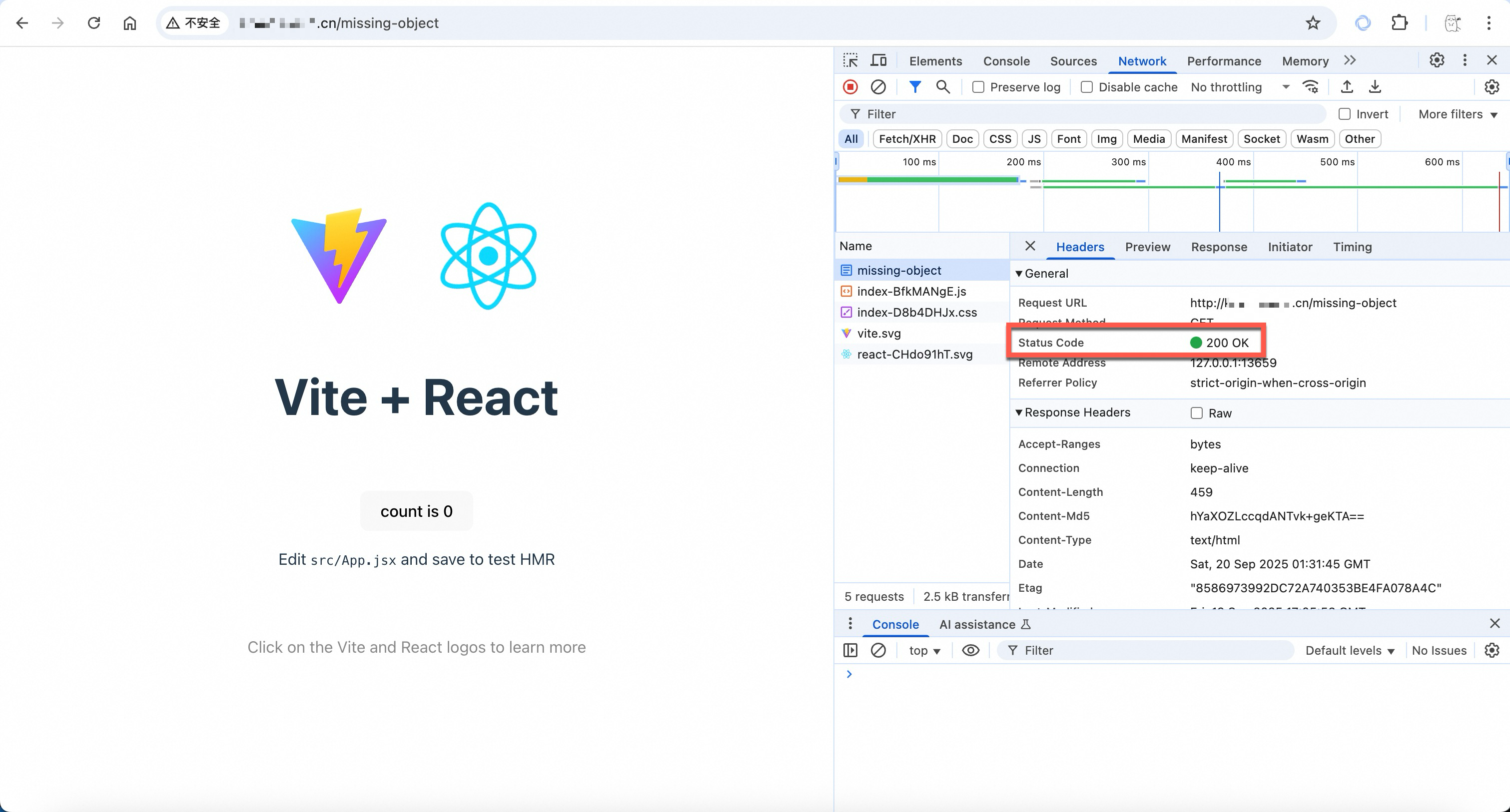Close the console drawer
Viewport: 1510px width, 812px height.
click(1494, 623)
